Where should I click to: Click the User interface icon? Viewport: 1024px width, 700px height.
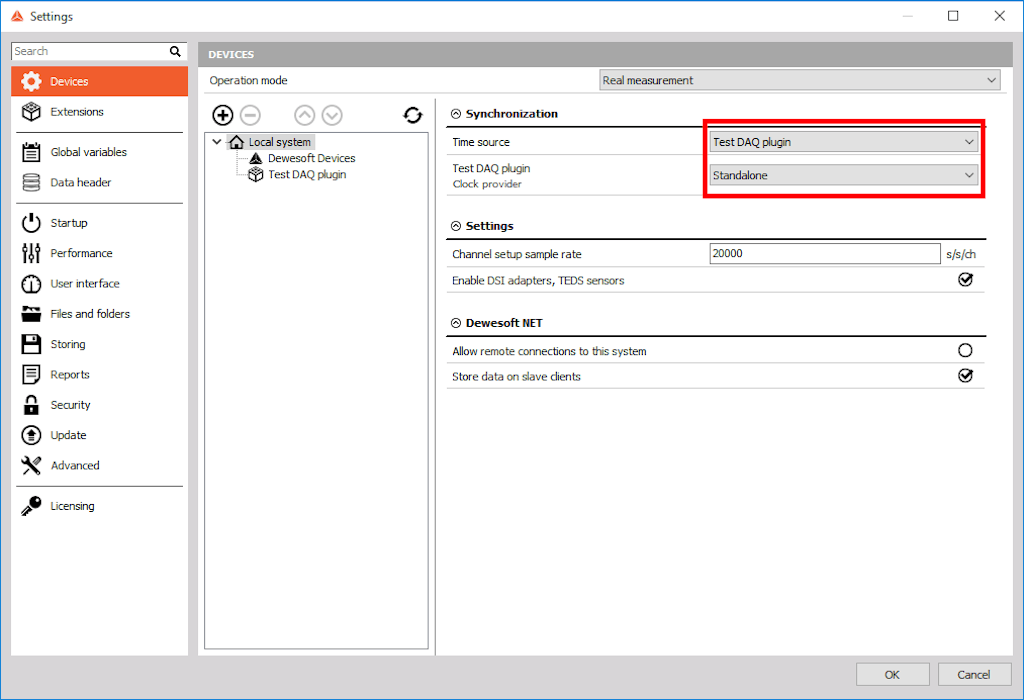(x=31, y=284)
